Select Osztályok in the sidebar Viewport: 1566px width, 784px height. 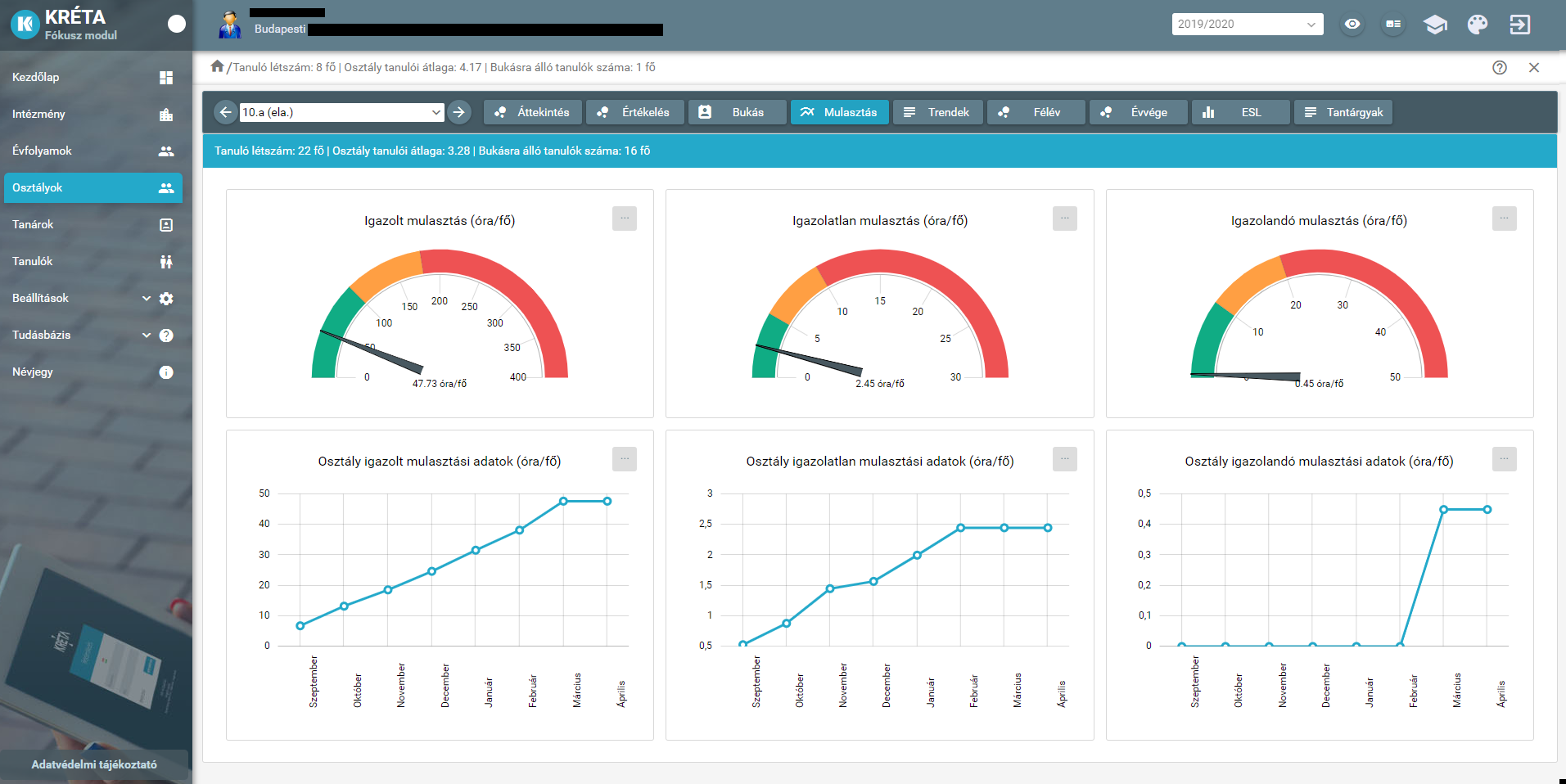93,187
